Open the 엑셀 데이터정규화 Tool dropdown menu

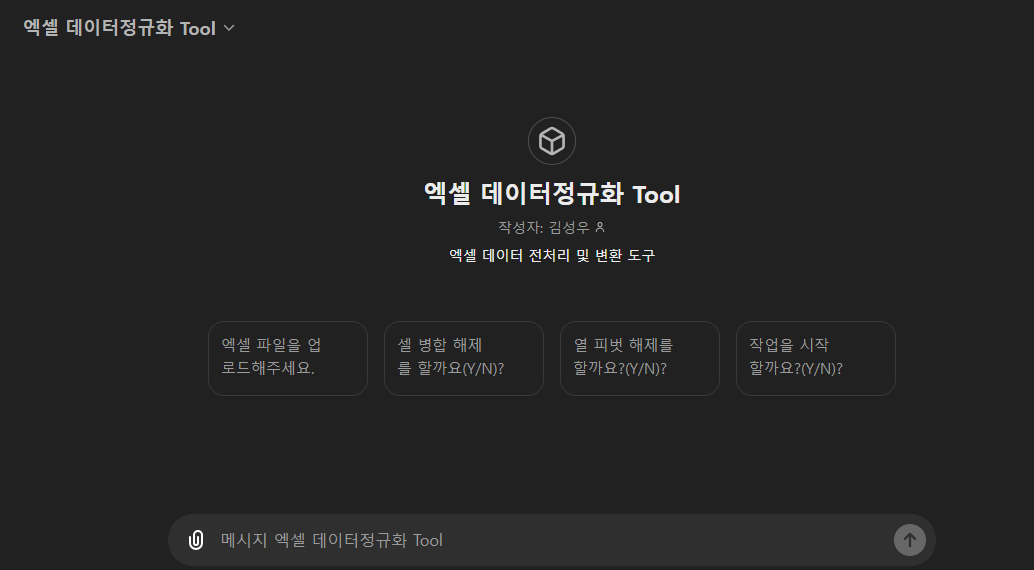point(129,28)
